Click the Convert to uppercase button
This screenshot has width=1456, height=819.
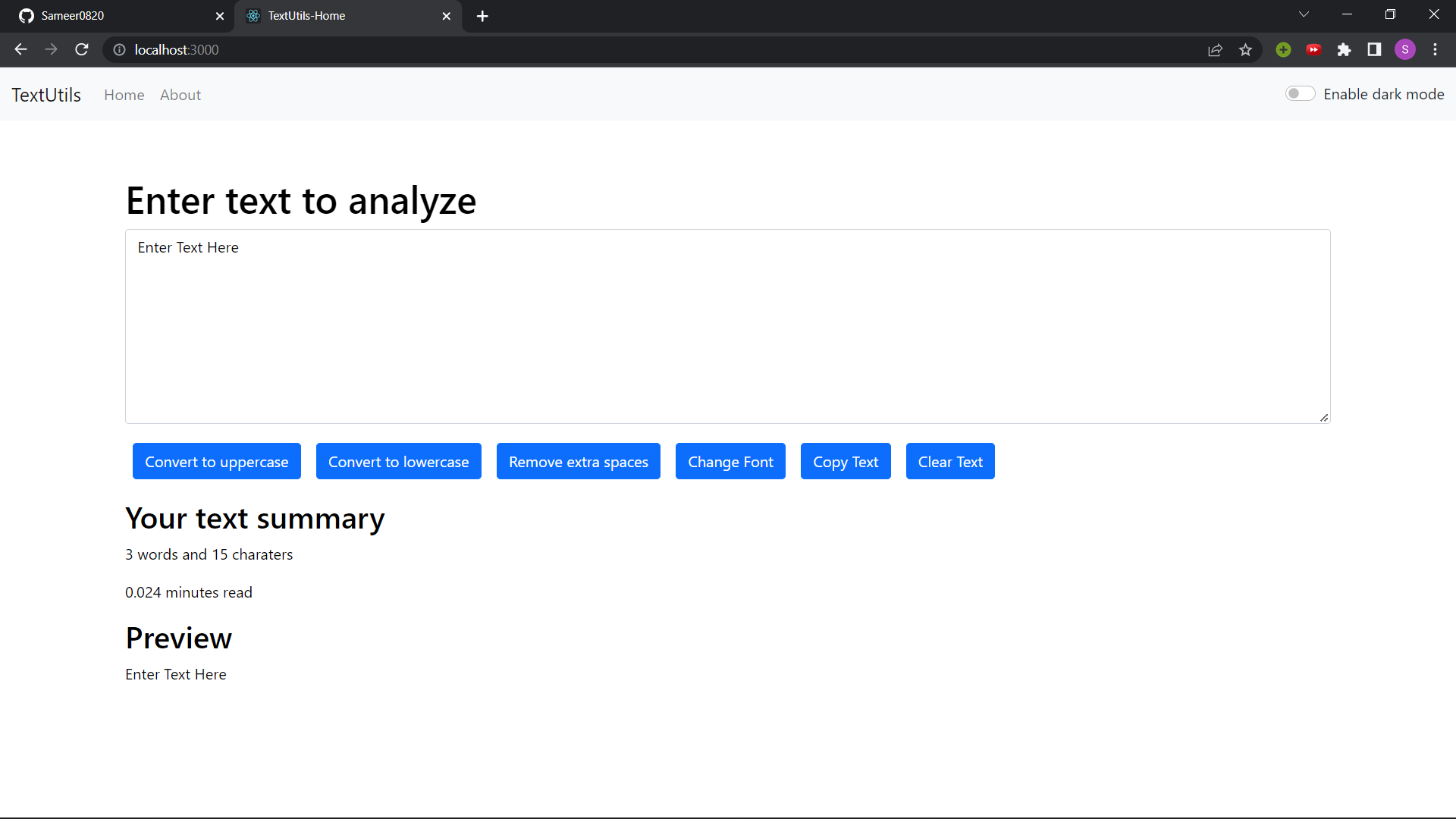click(x=216, y=461)
